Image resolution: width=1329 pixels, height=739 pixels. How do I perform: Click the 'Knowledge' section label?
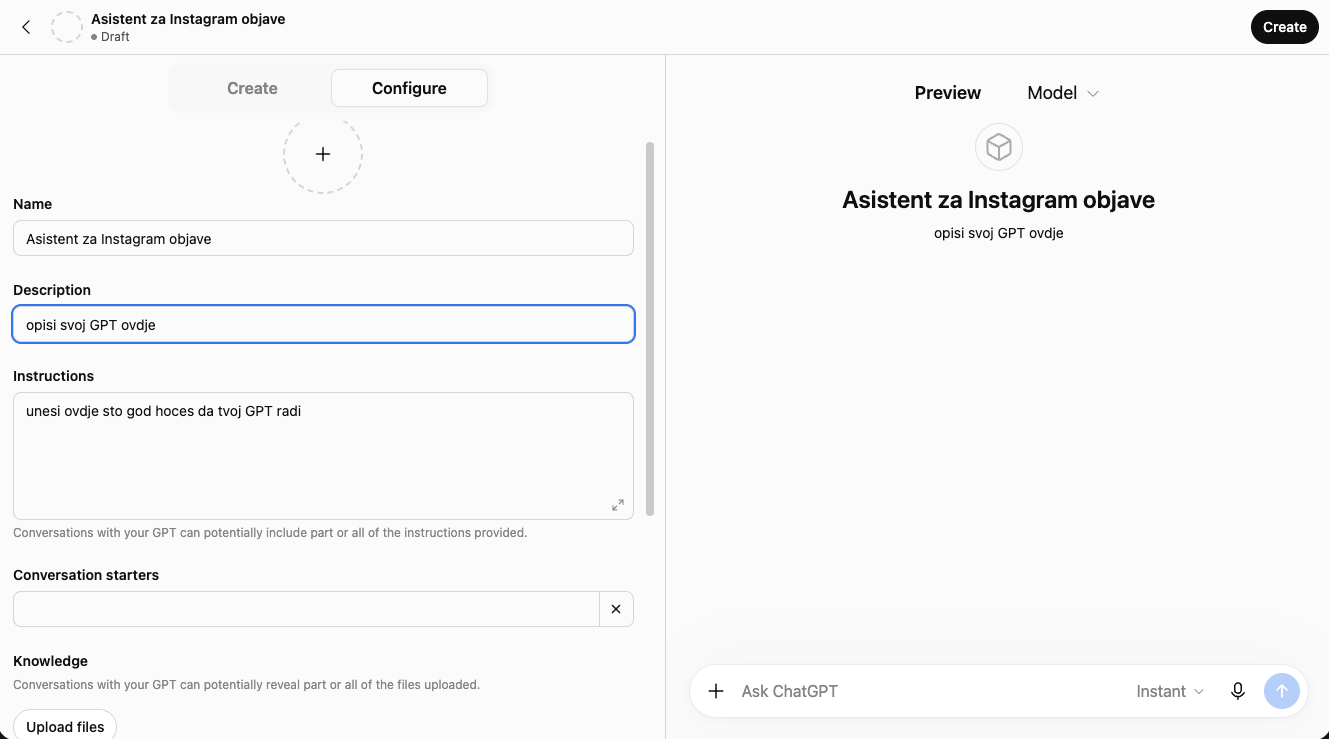[x=50, y=661]
